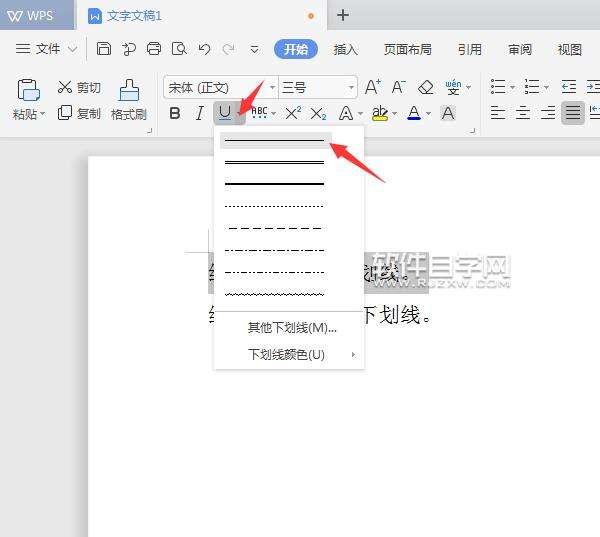
Task: Click the Export to PDF icon
Action: pyautogui.click(x=129, y=49)
